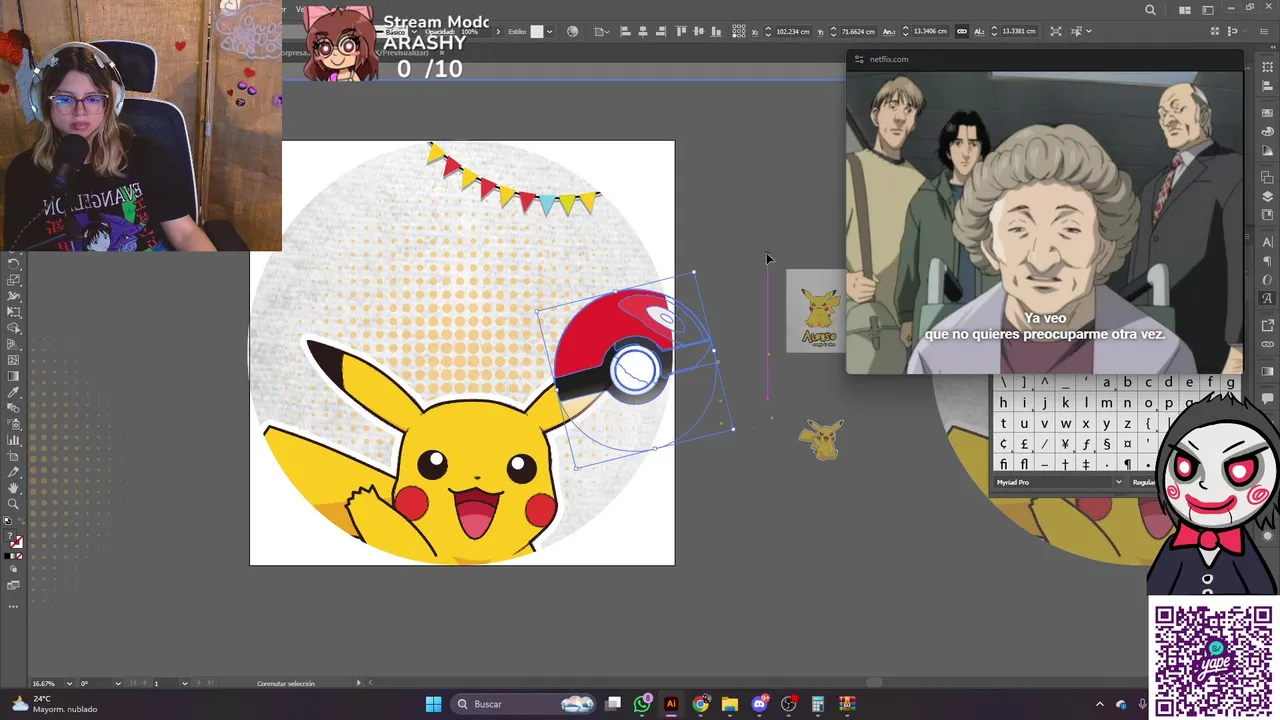Select the Symbol Sprayer tool
The image size is (1280, 720).
coord(14,424)
